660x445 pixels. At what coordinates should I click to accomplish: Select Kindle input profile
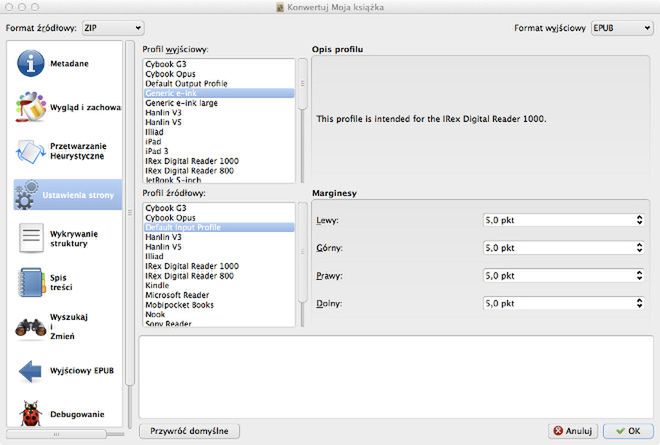click(219, 285)
